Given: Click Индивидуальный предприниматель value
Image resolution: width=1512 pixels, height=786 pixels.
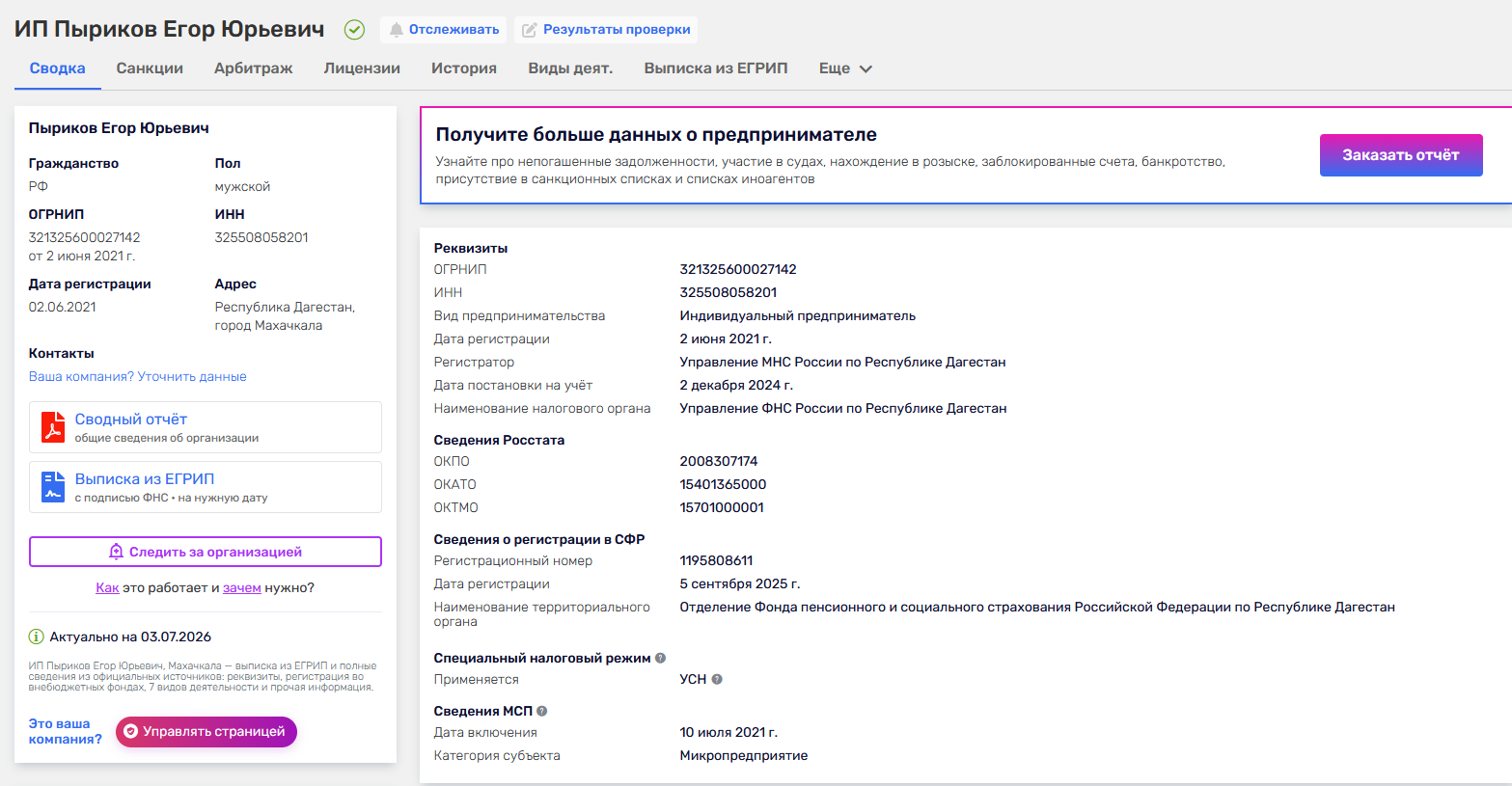Looking at the screenshot, I should pyautogui.click(x=798, y=316).
